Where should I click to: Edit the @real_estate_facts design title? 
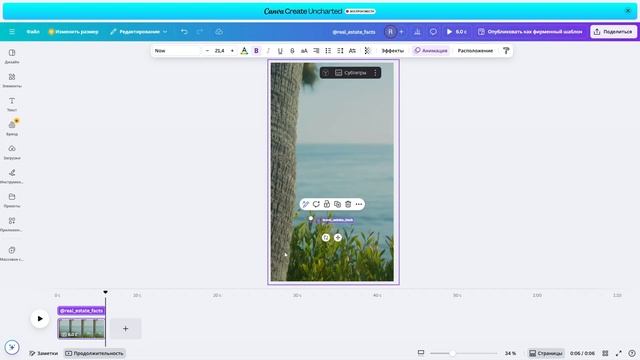coord(353,32)
